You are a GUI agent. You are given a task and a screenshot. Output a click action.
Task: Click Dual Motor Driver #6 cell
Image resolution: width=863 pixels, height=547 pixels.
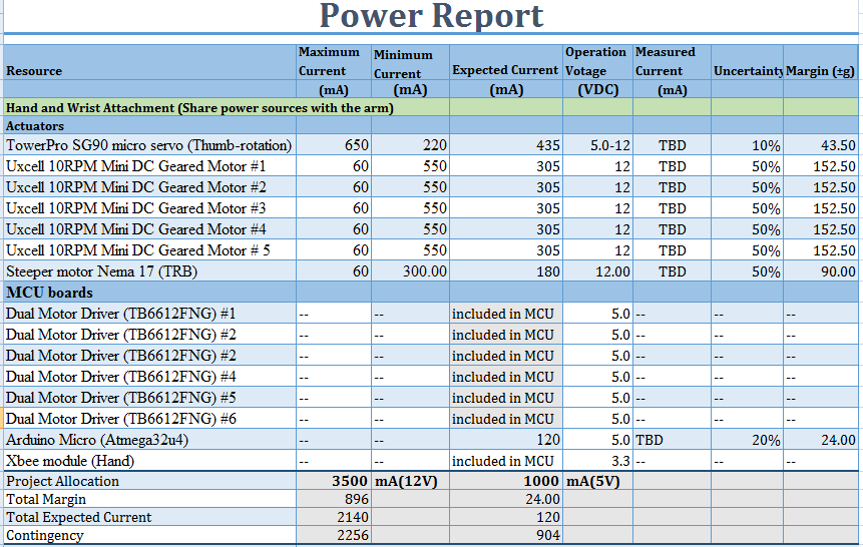coord(150,419)
